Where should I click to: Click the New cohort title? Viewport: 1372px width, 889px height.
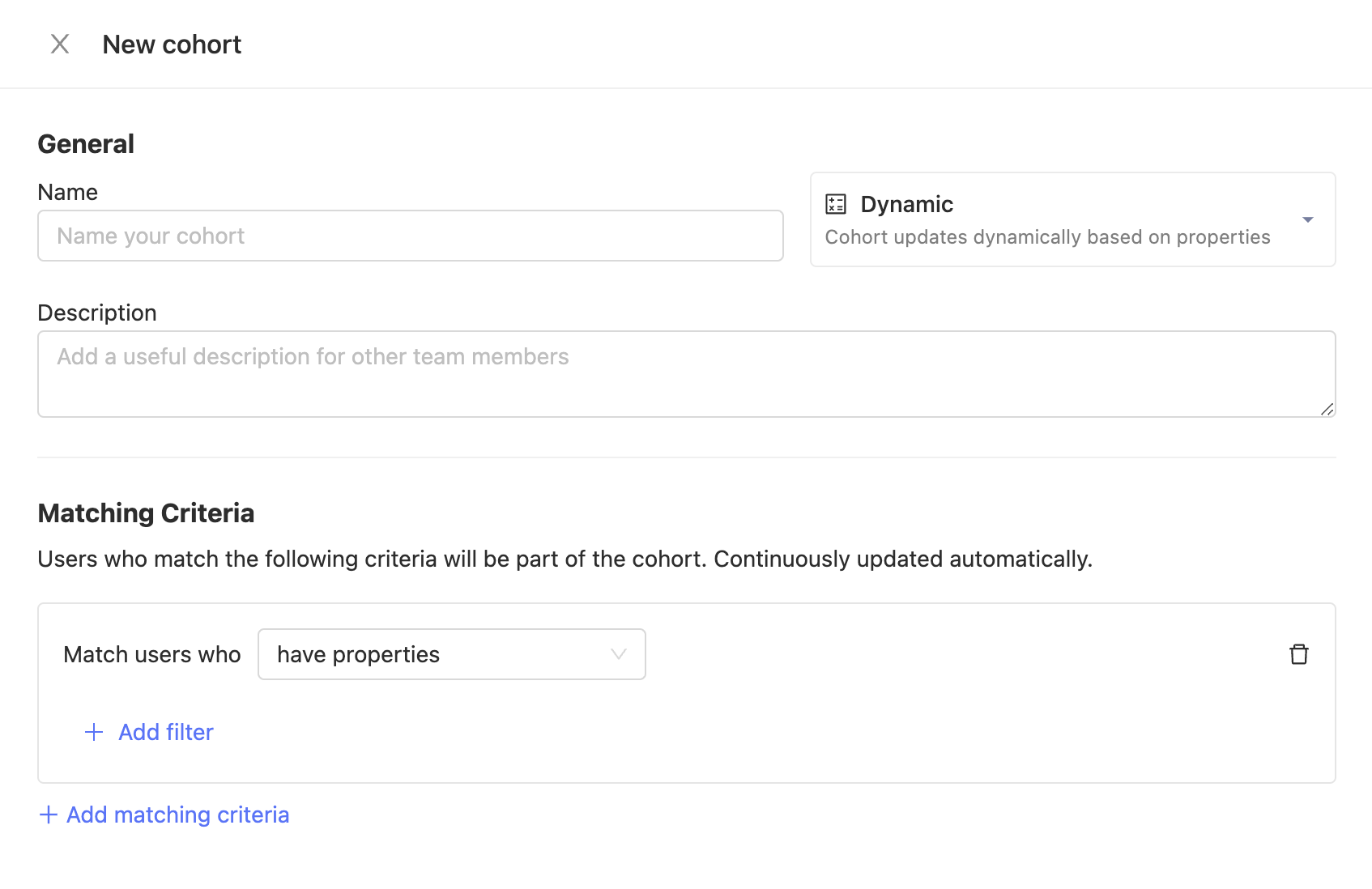point(172,45)
